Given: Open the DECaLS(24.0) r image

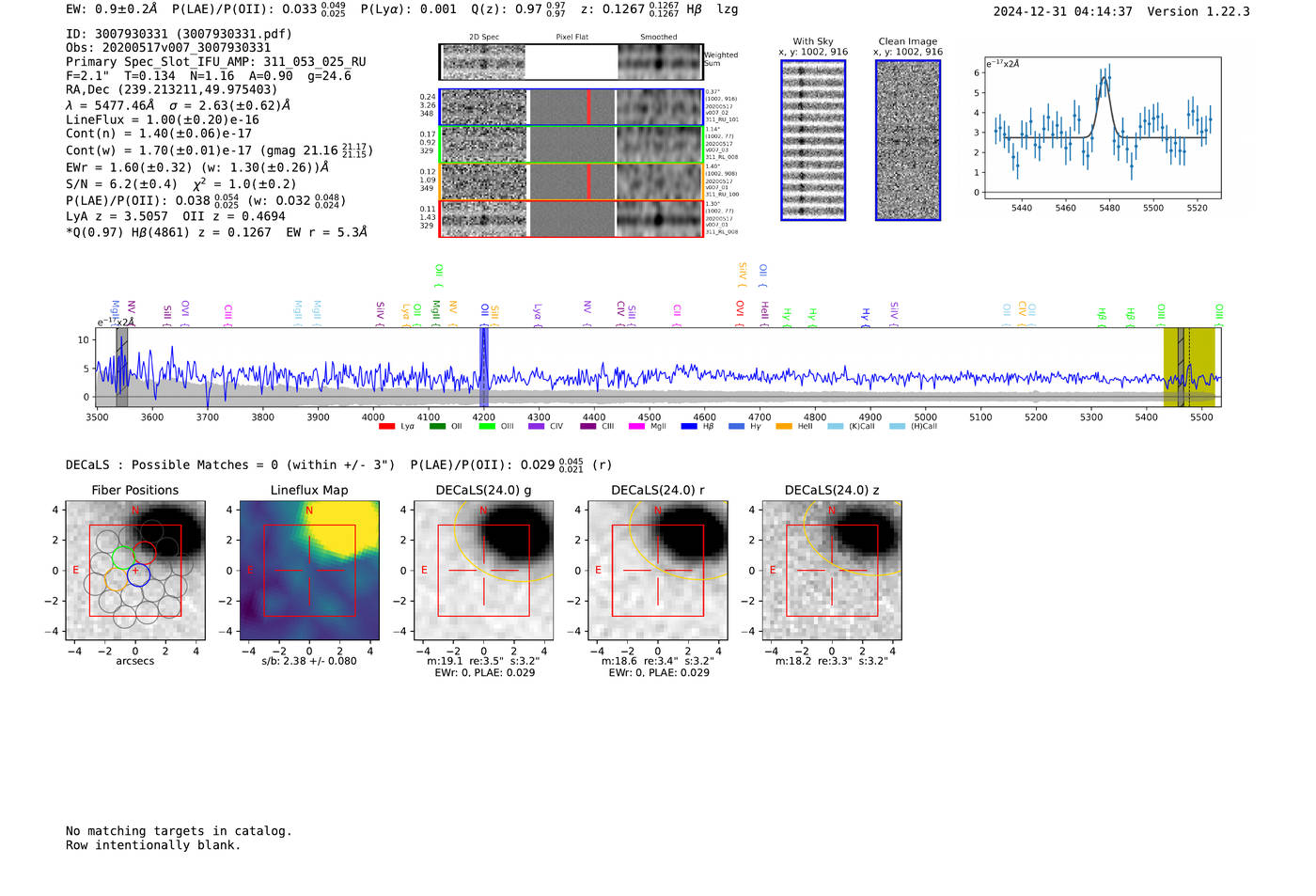Looking at the screenshot, I should point(658,571).
